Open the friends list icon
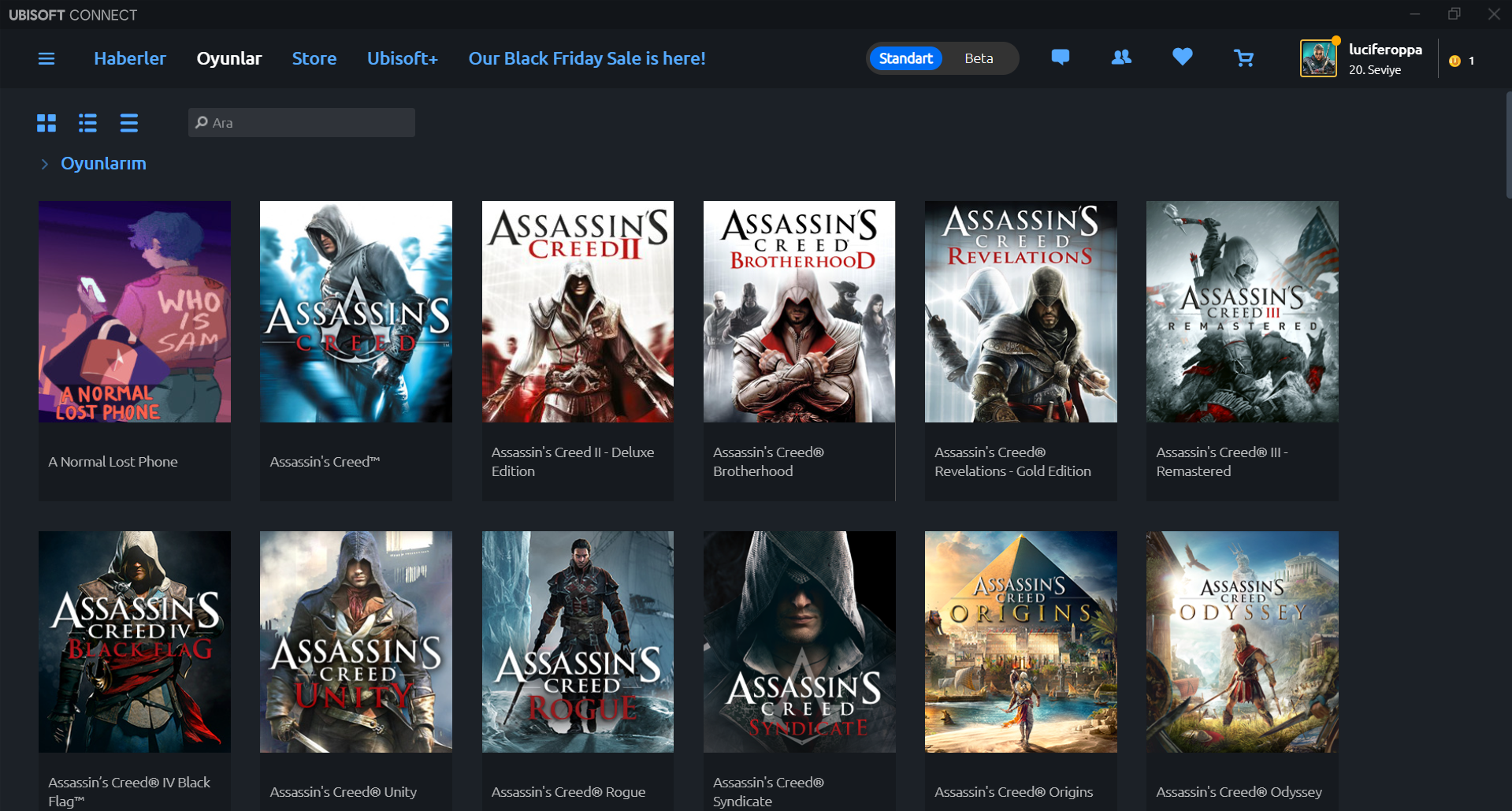Screen dimensions: 1512x811 [x=1121, y=58]
